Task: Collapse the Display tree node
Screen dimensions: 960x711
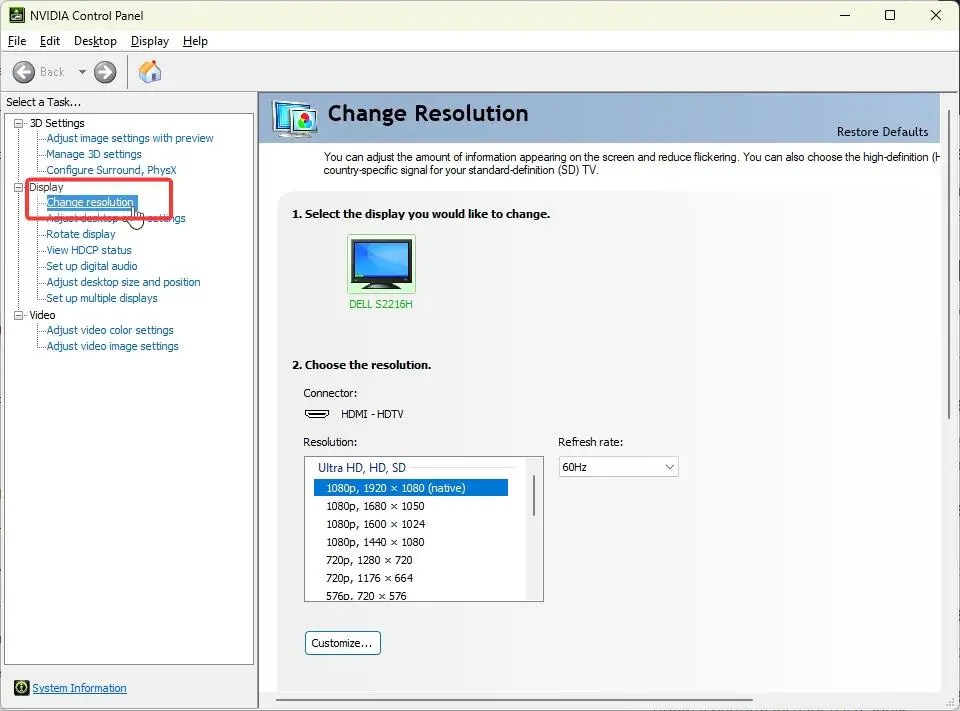Action: [x=18, y=187]
